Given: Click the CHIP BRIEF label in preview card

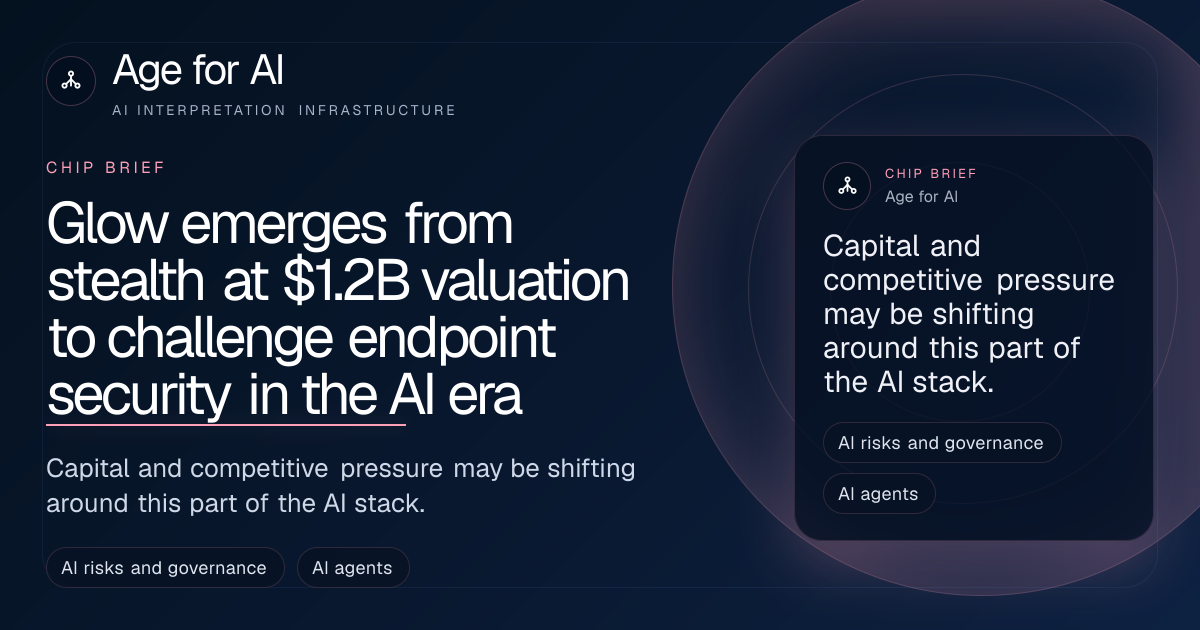Looking at the screenshot, I should click(x=931, y=174).
